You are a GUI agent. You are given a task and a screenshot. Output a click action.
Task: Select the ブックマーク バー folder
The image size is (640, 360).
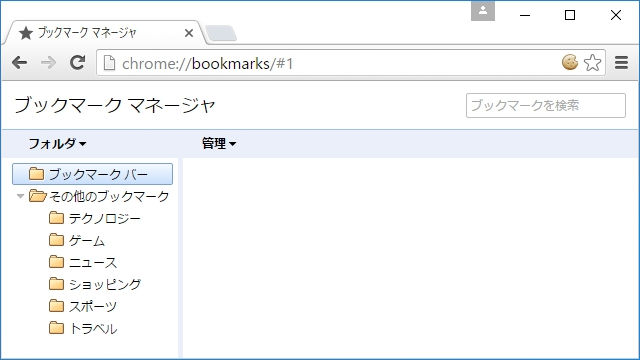tap(93, 174)
